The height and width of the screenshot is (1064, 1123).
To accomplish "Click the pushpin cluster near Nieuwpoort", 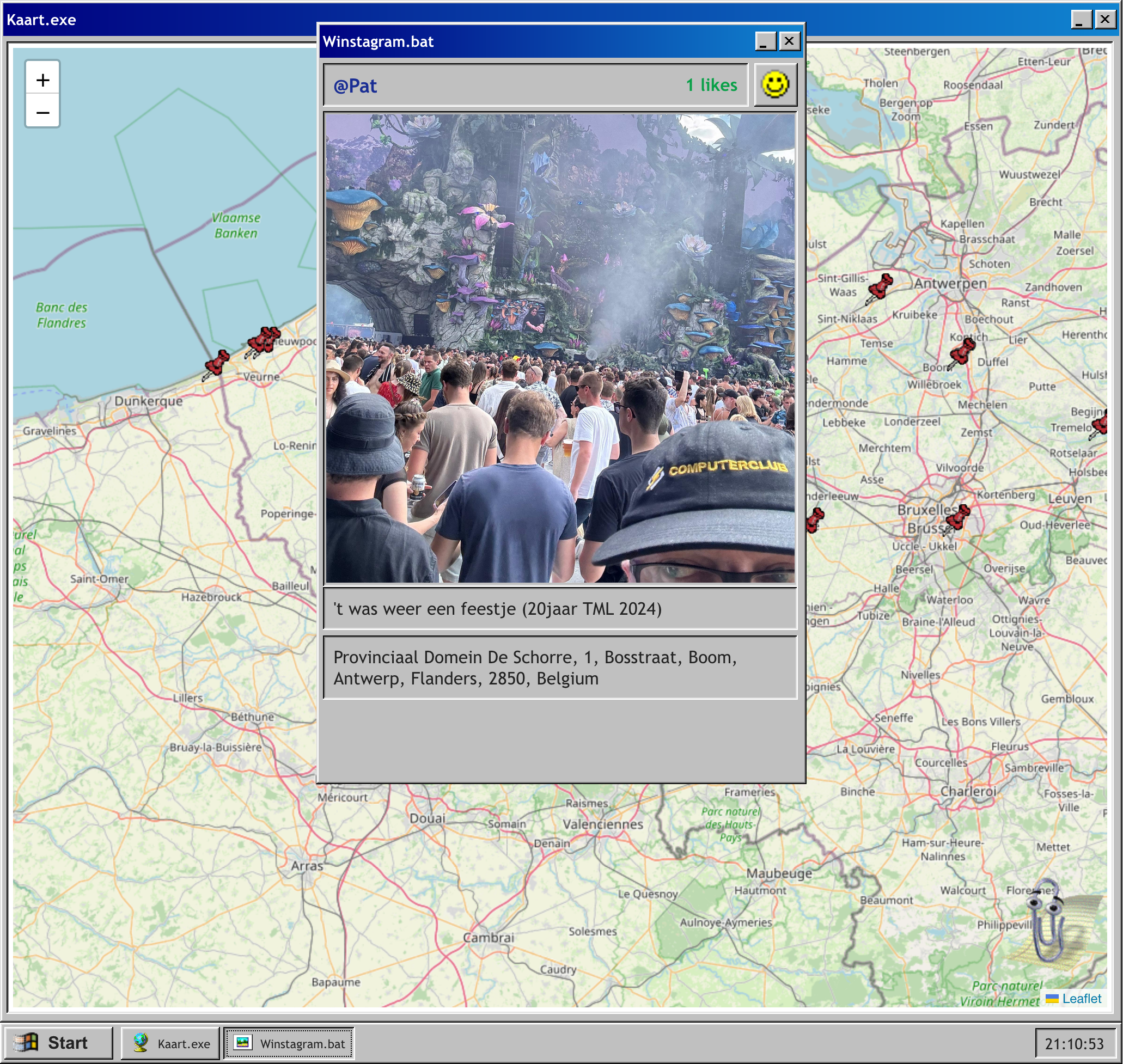I will [x=264, y=341].
